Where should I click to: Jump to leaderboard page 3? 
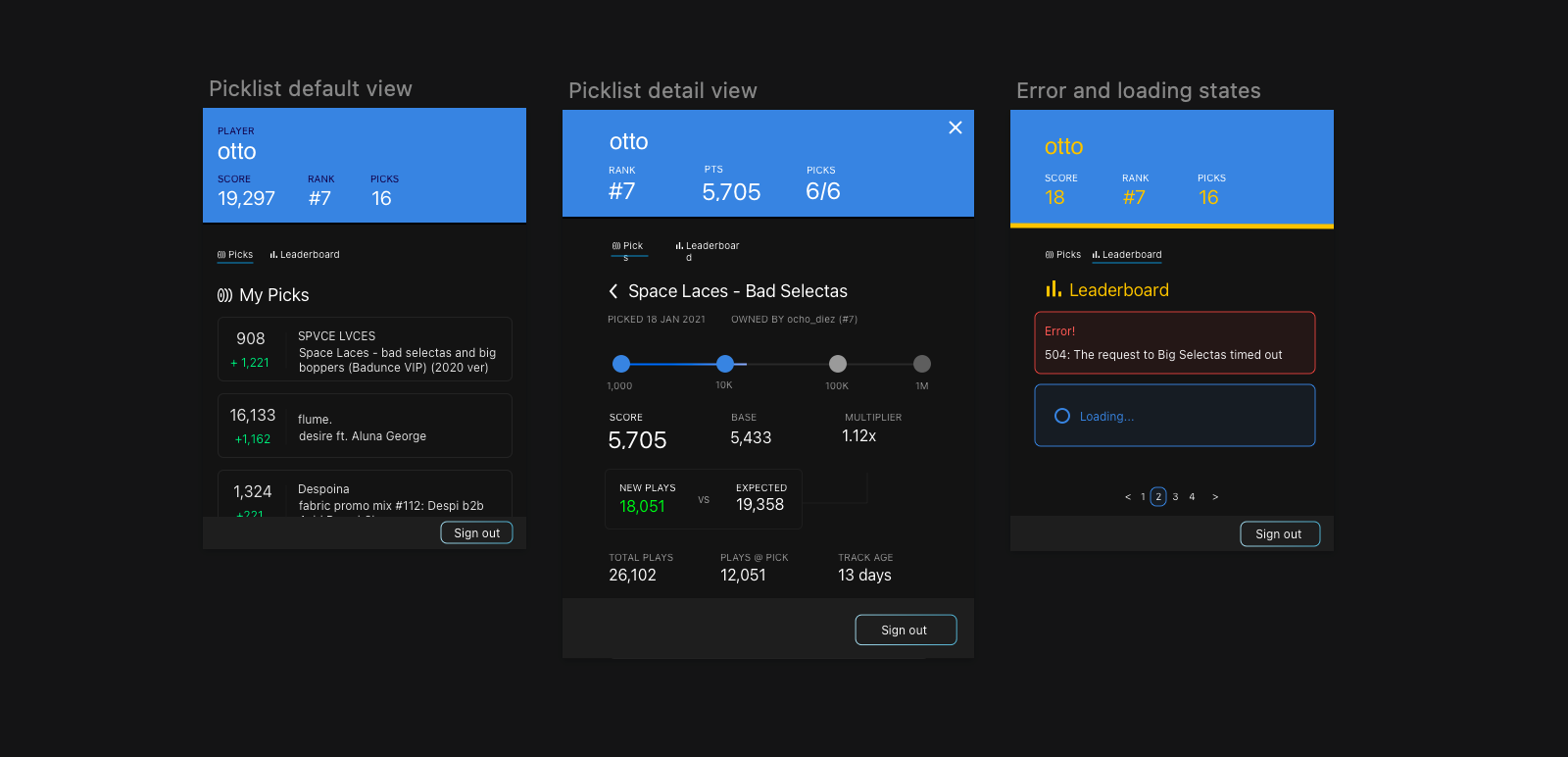[x=1175, y=497]
